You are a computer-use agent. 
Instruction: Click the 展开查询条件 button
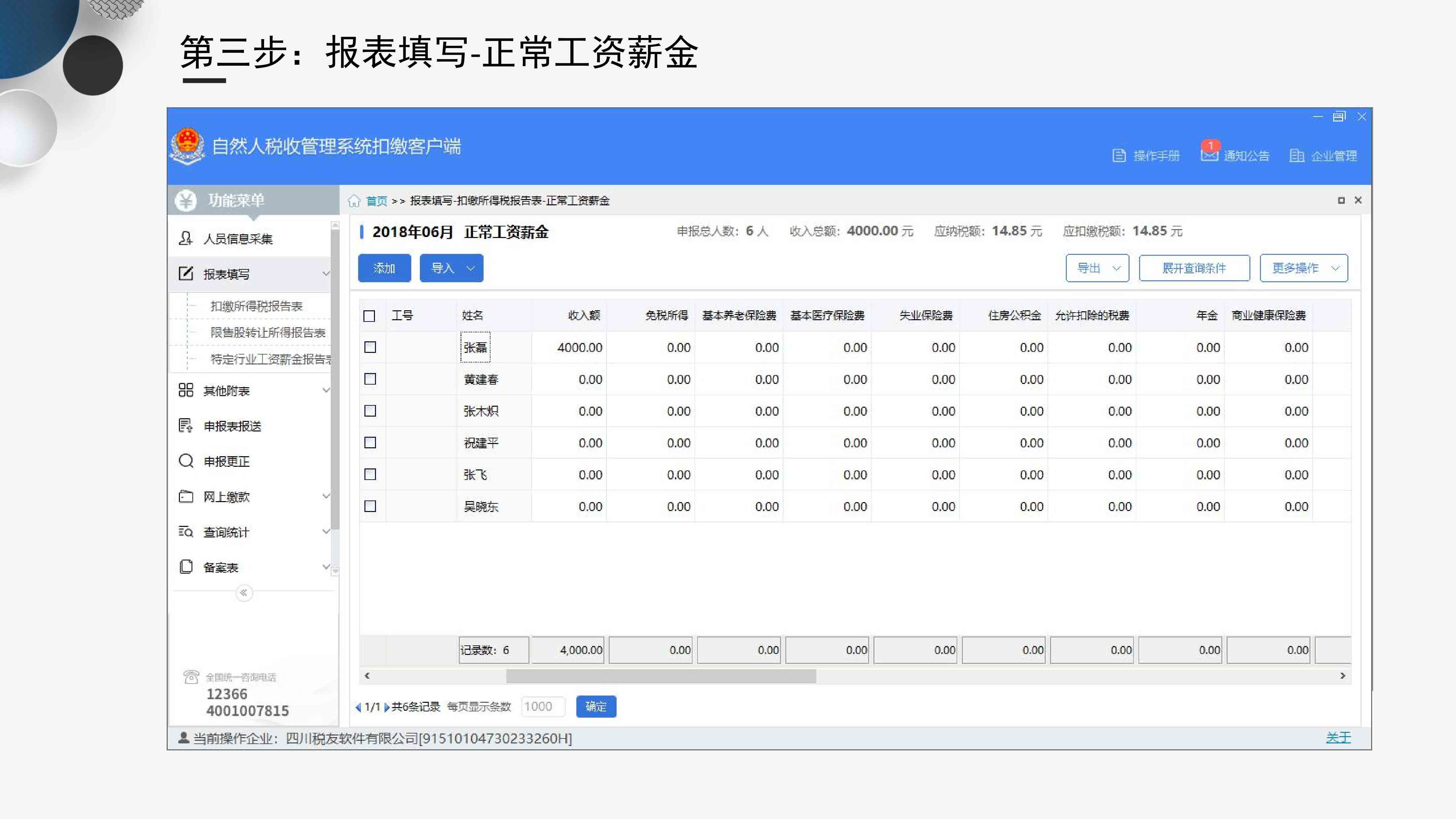[1194, 268]
